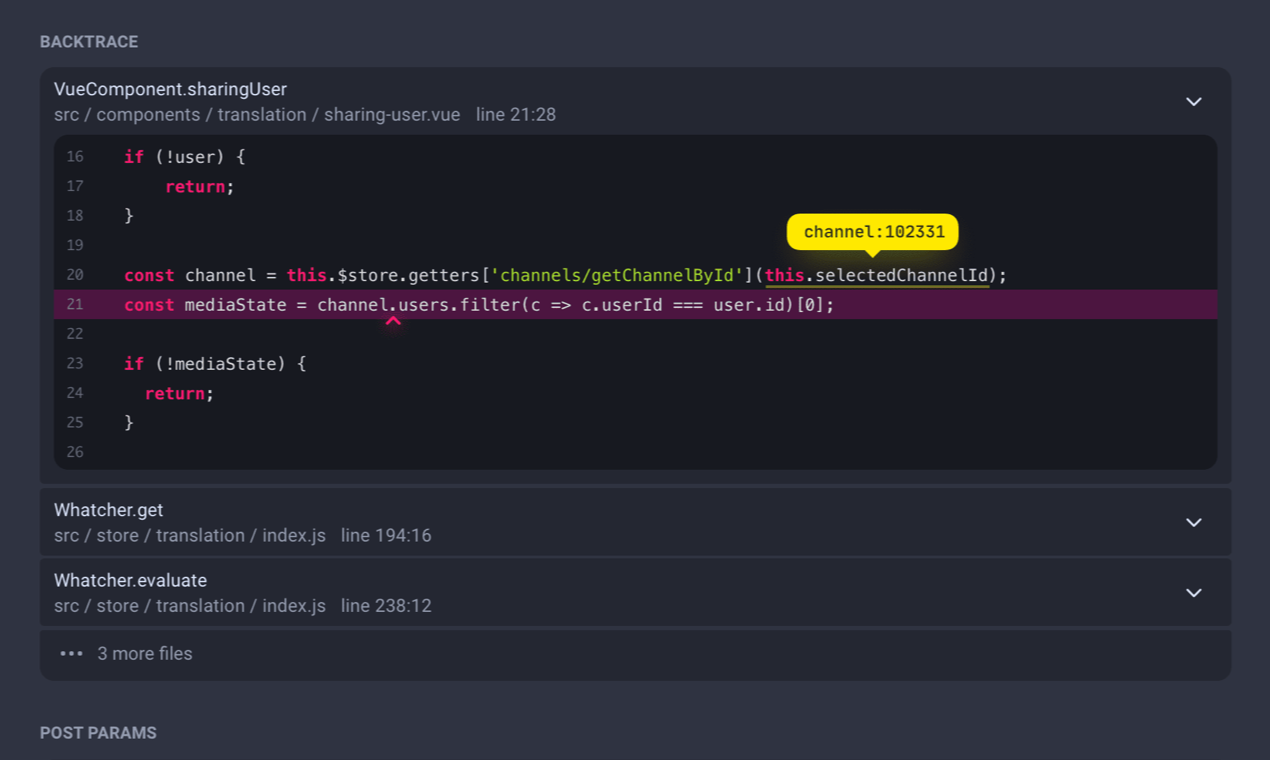Click the three-dots icon beside more files
Screen dimensions: 1270x760
71,654
